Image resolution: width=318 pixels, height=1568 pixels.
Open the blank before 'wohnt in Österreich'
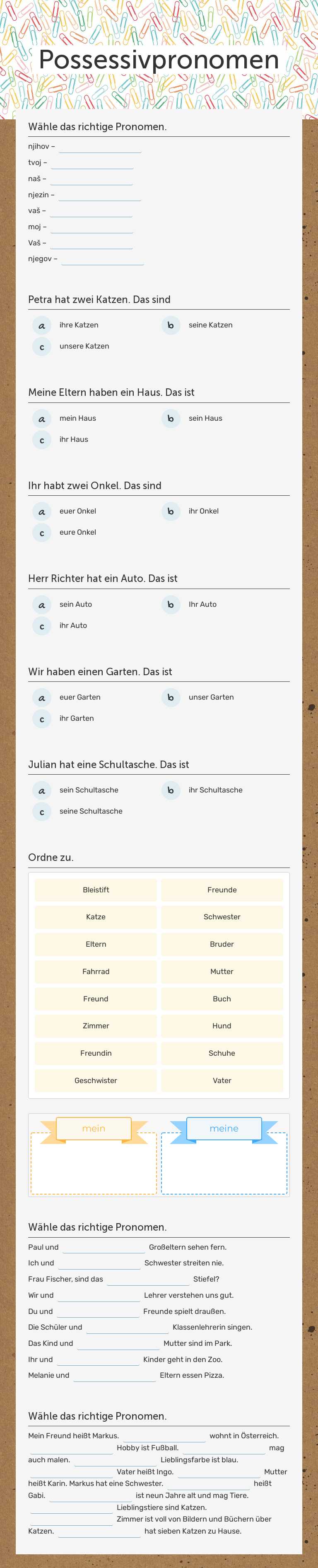coord(164,1436)
